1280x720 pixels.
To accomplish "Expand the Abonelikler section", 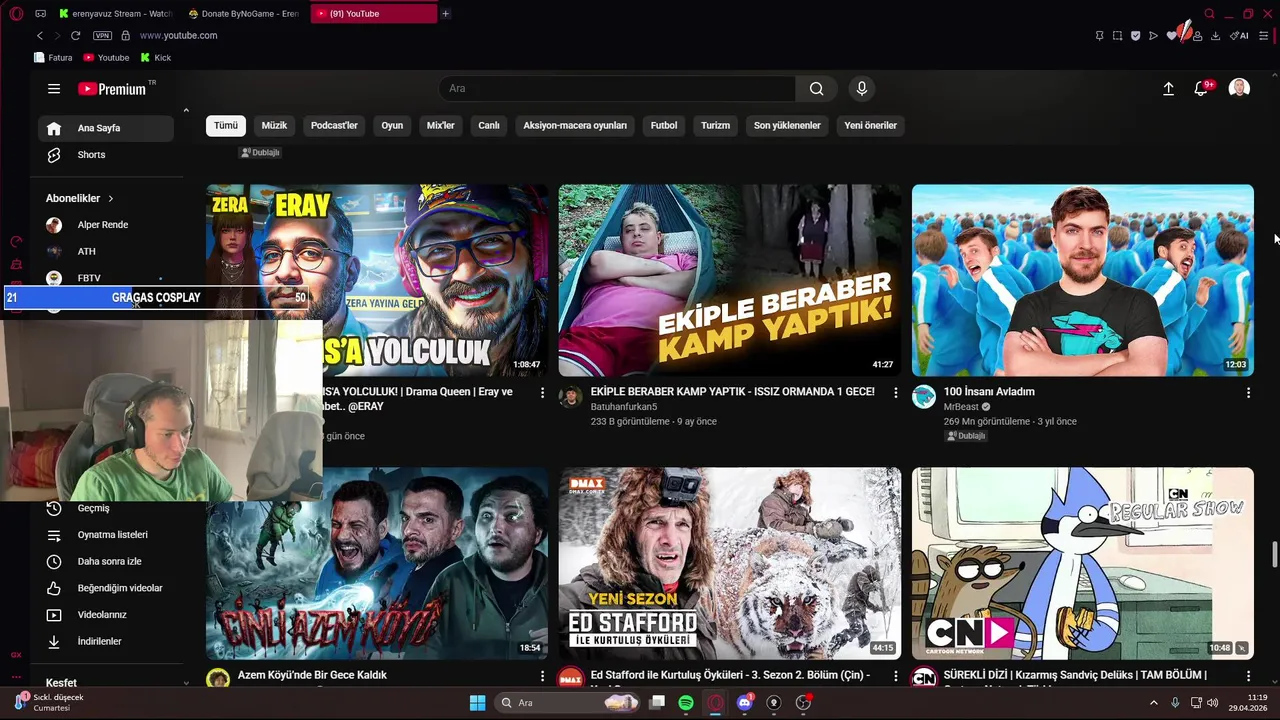I will pyautogui.click(x=80, y=198).
